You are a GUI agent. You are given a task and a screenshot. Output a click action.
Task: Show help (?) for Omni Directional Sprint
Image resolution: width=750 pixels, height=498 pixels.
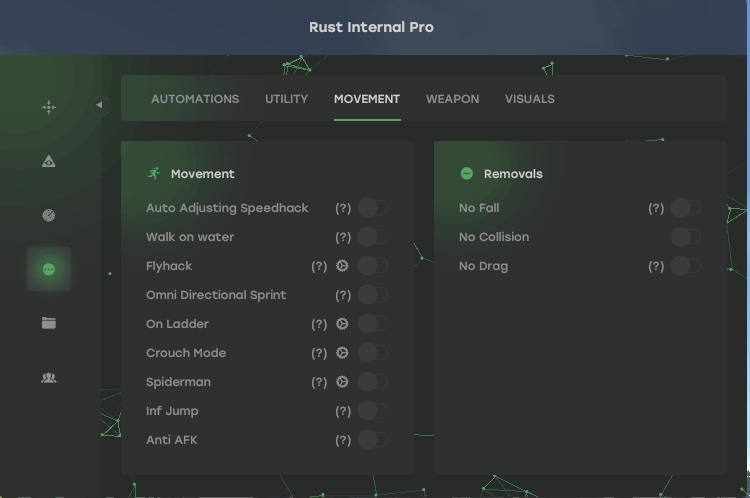[x=343, y=295]
